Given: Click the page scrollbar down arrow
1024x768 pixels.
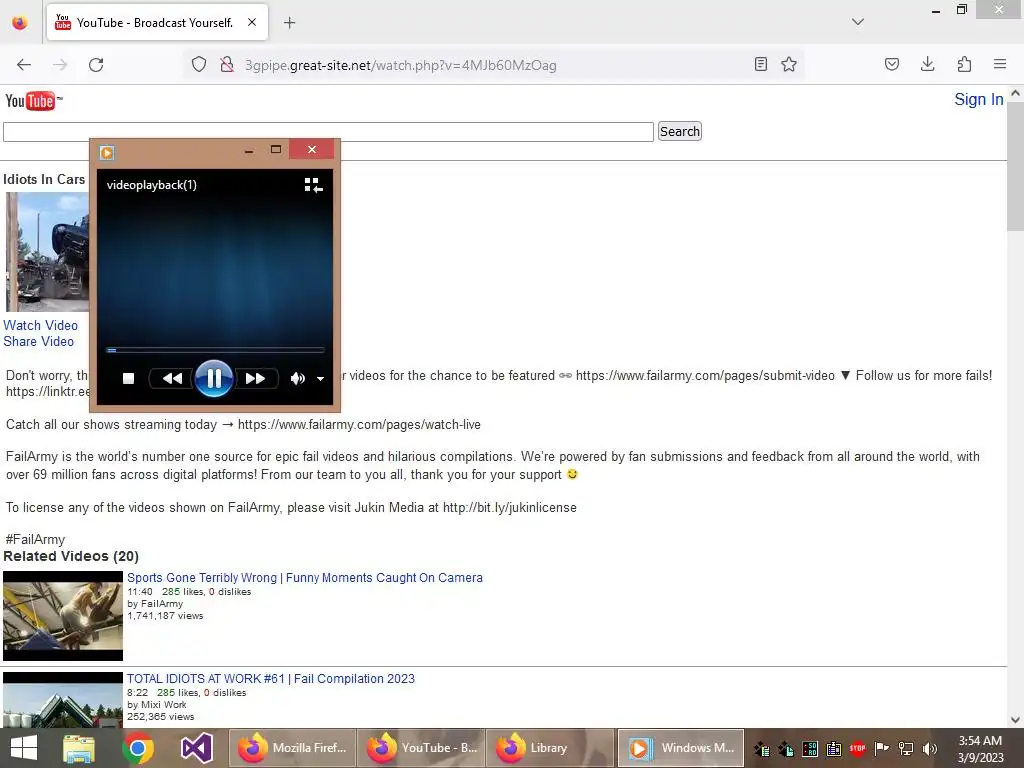Looking at the screenshot, I should 1015,720.
